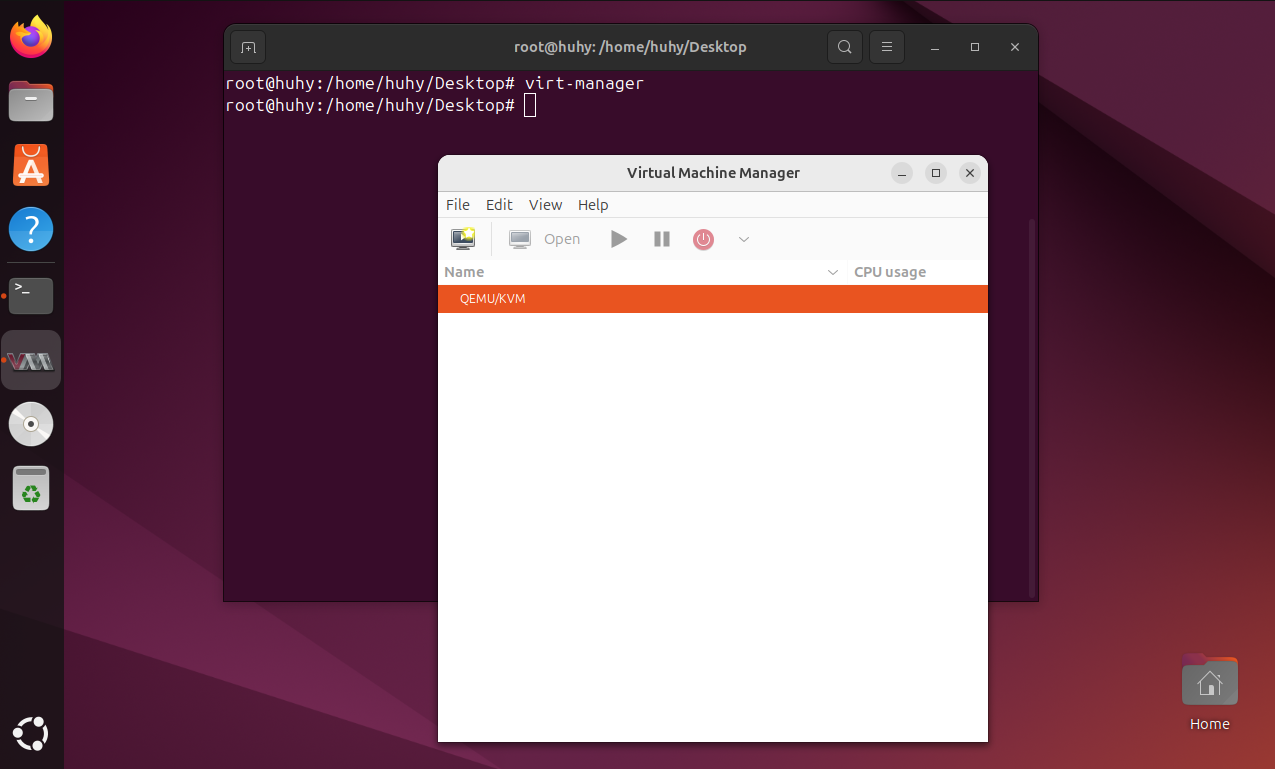This screenshot has width=1275, height=769.
Task: Open Ubuntu Software in the dock
Action: pos(31,165)
